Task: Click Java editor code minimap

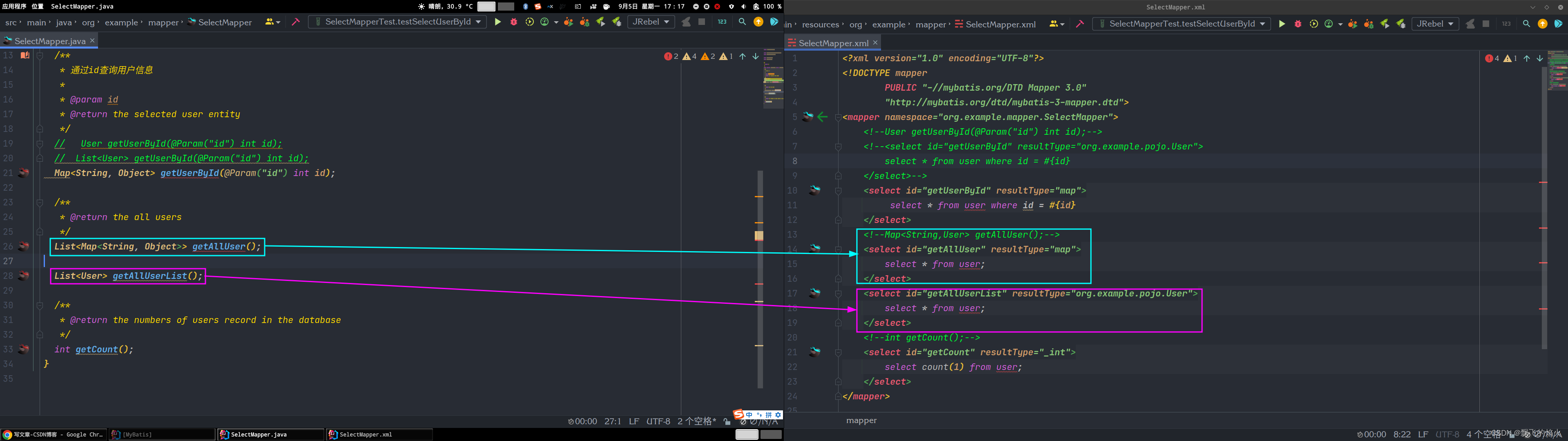Action: click(x=773, y=79)
